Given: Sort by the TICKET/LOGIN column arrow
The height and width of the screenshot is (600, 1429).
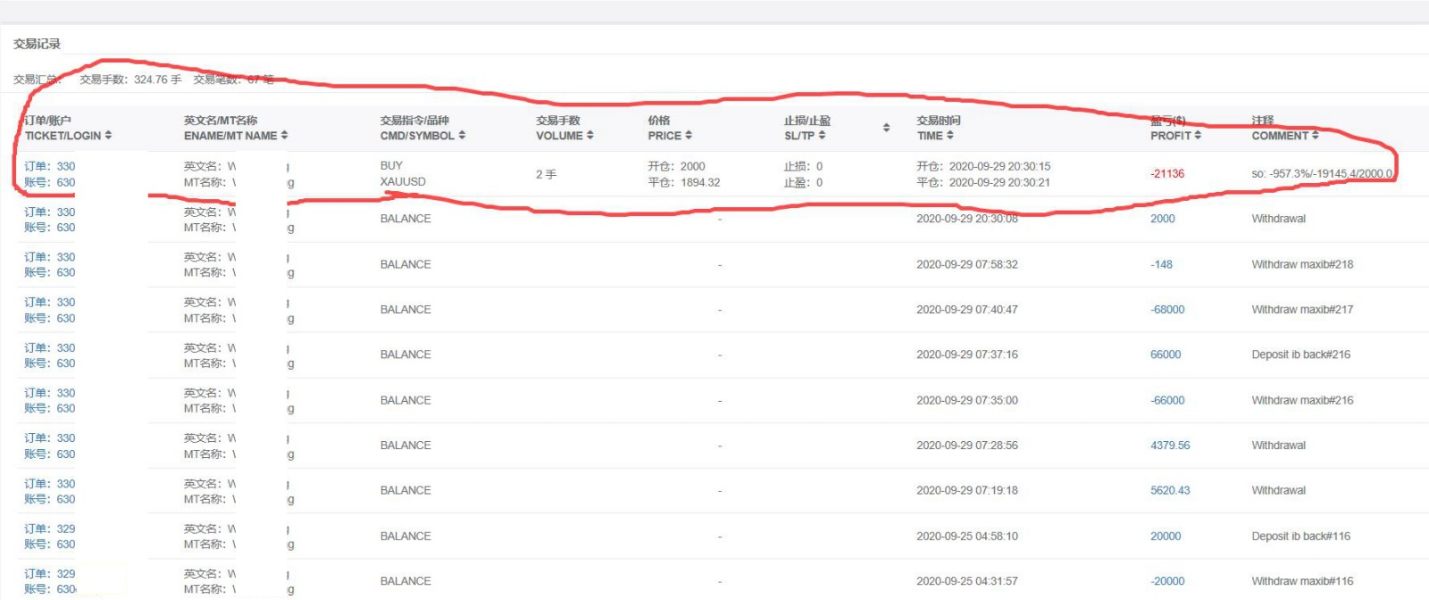Looking at the screenshot, I should pos(108,136).
